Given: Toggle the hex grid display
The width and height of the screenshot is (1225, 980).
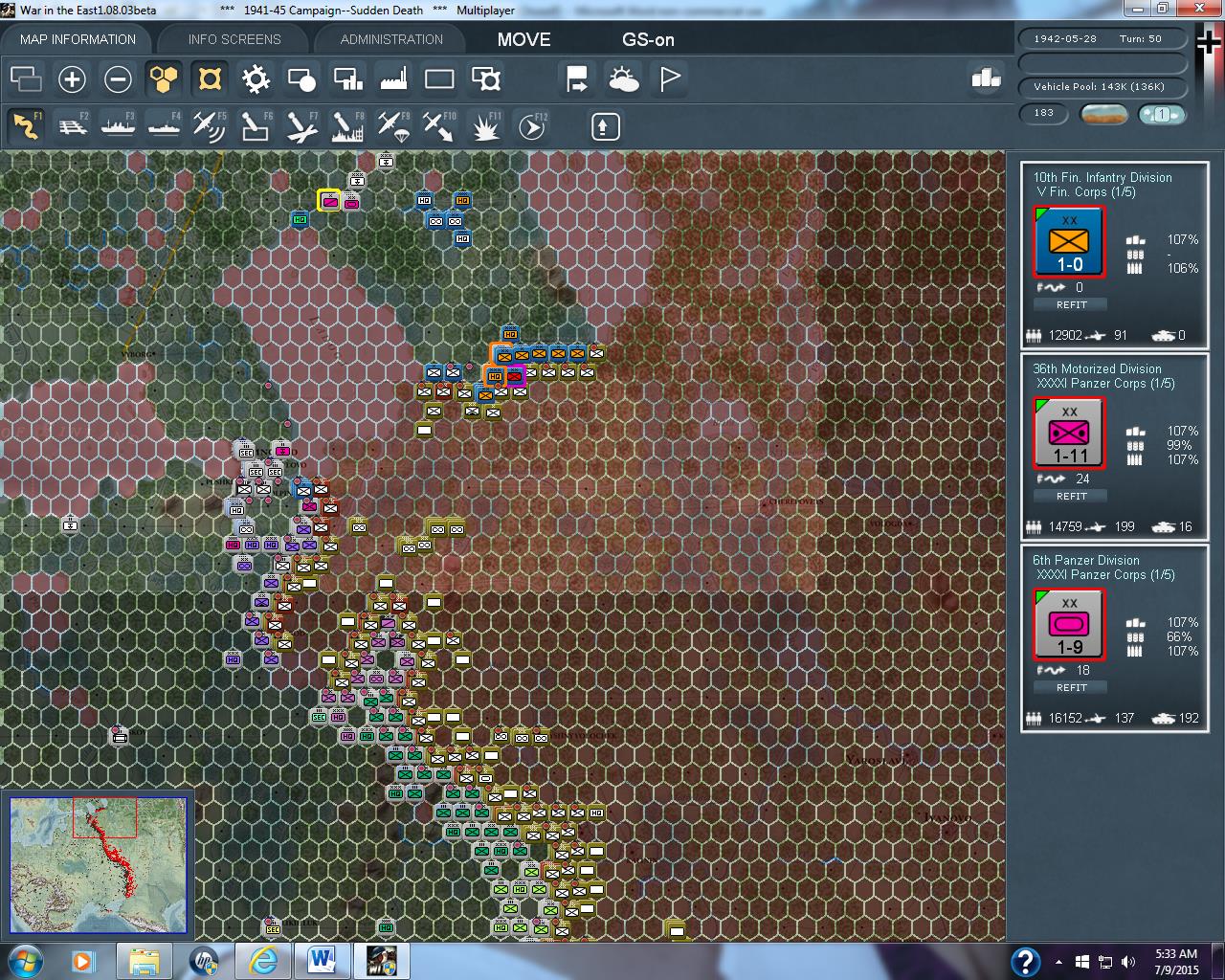Looking at the screenshot, I should [164, 78].
